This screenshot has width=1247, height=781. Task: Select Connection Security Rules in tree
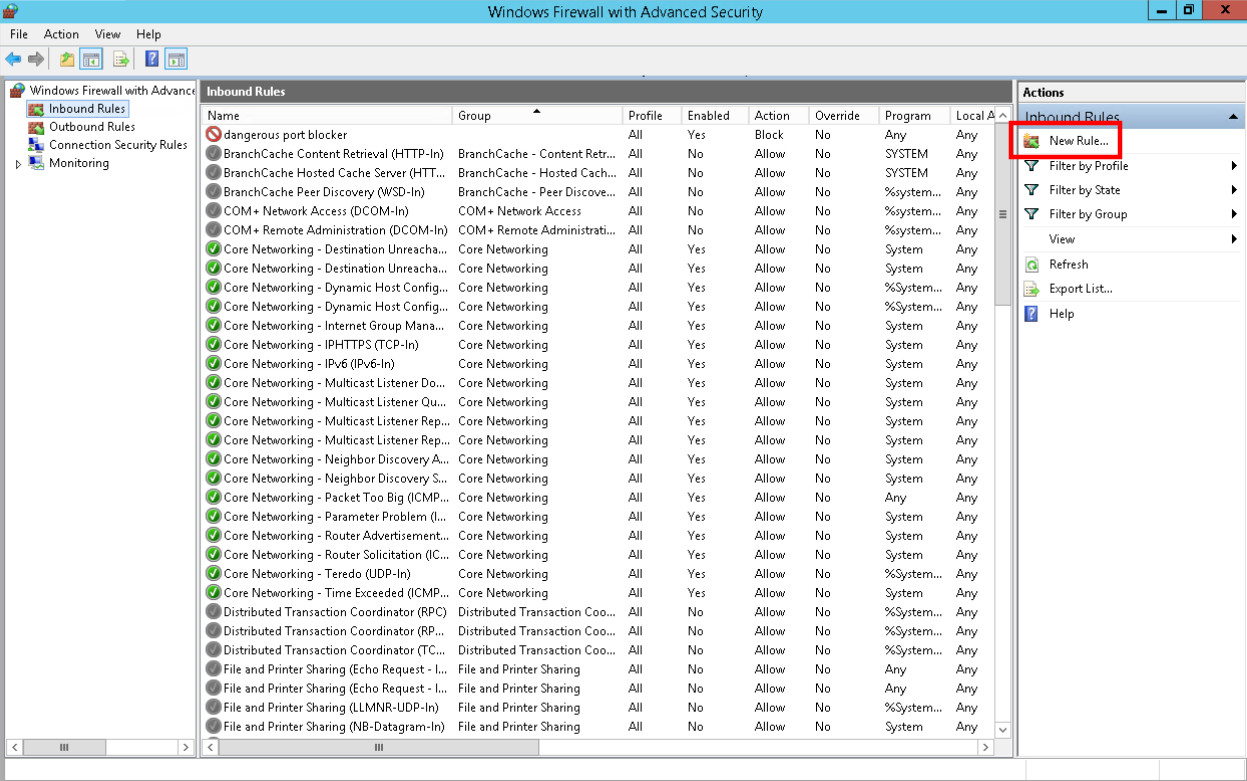pyautogui.click(x=118, y=145)
